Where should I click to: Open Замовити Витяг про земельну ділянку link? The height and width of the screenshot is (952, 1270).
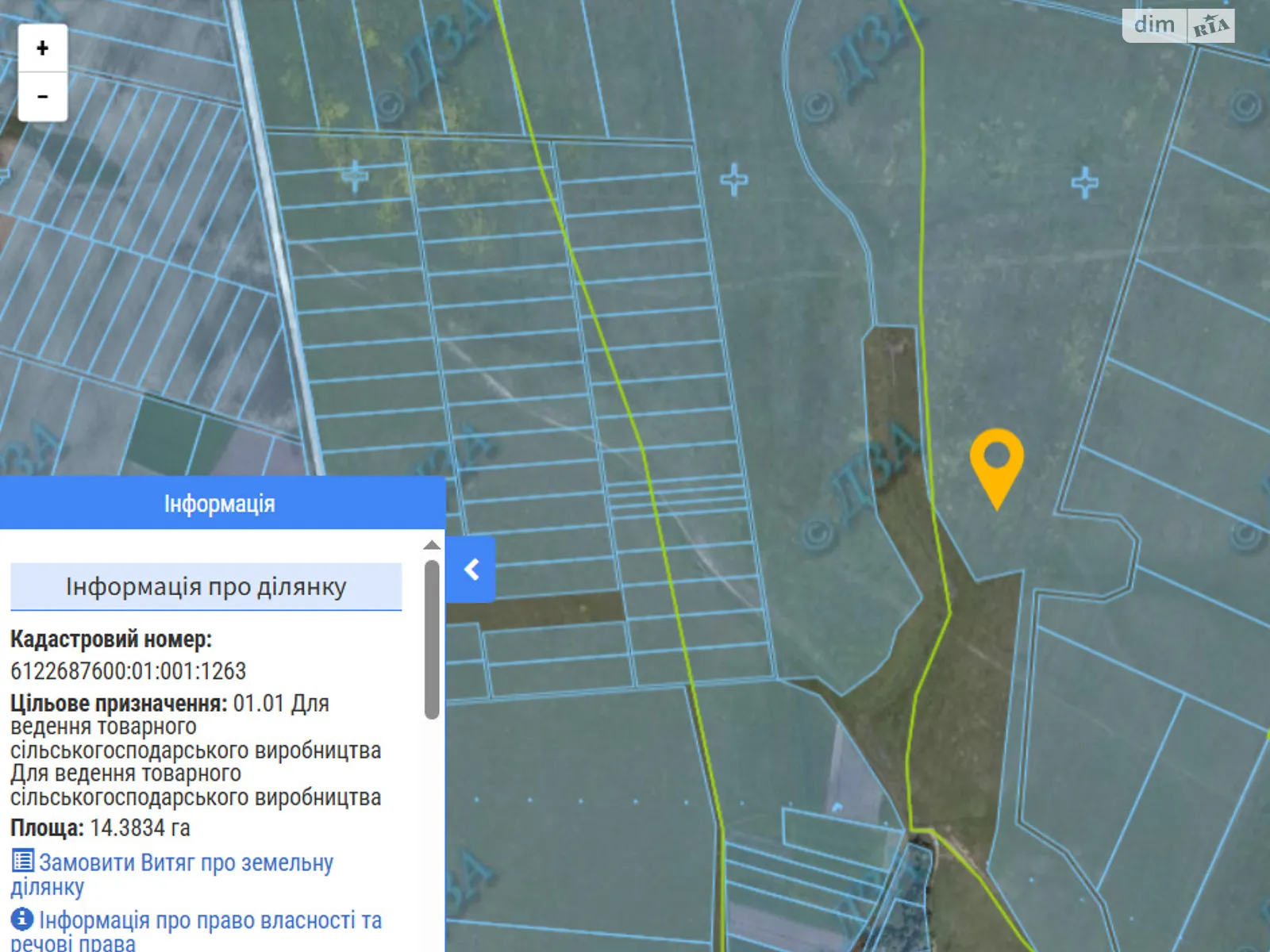tap(171, 874)
